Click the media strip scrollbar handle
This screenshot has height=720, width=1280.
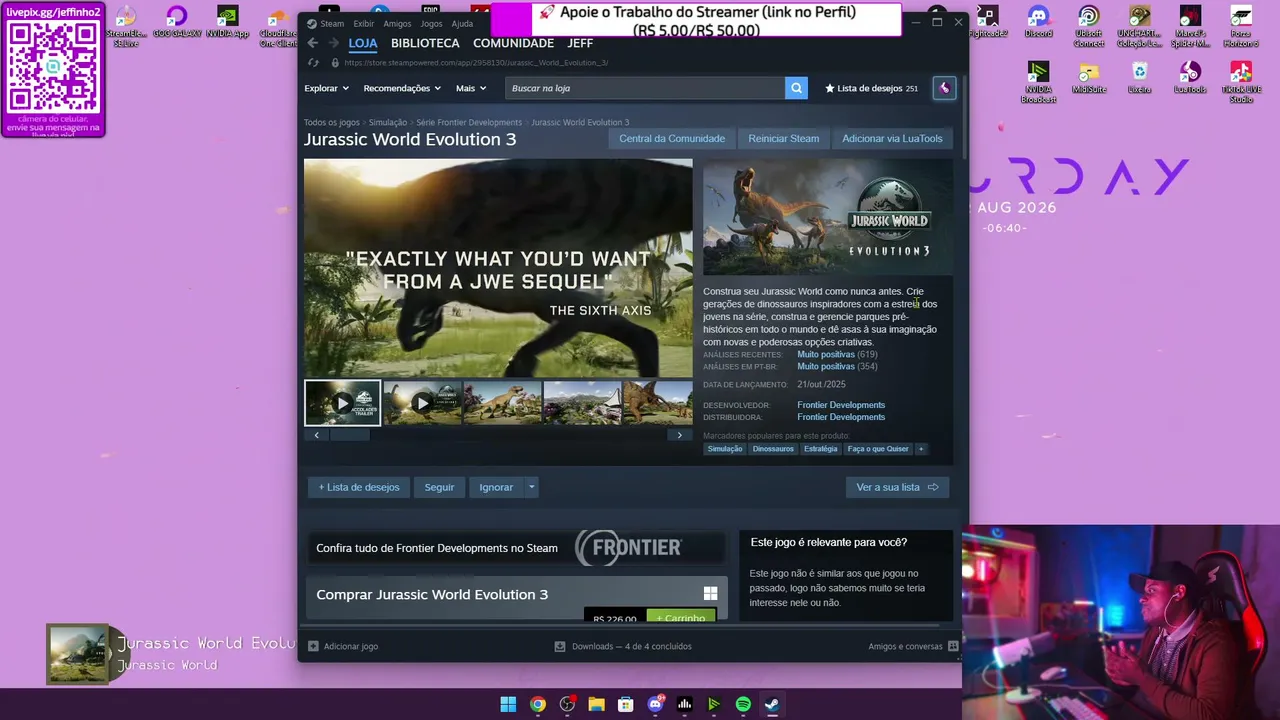350,435
